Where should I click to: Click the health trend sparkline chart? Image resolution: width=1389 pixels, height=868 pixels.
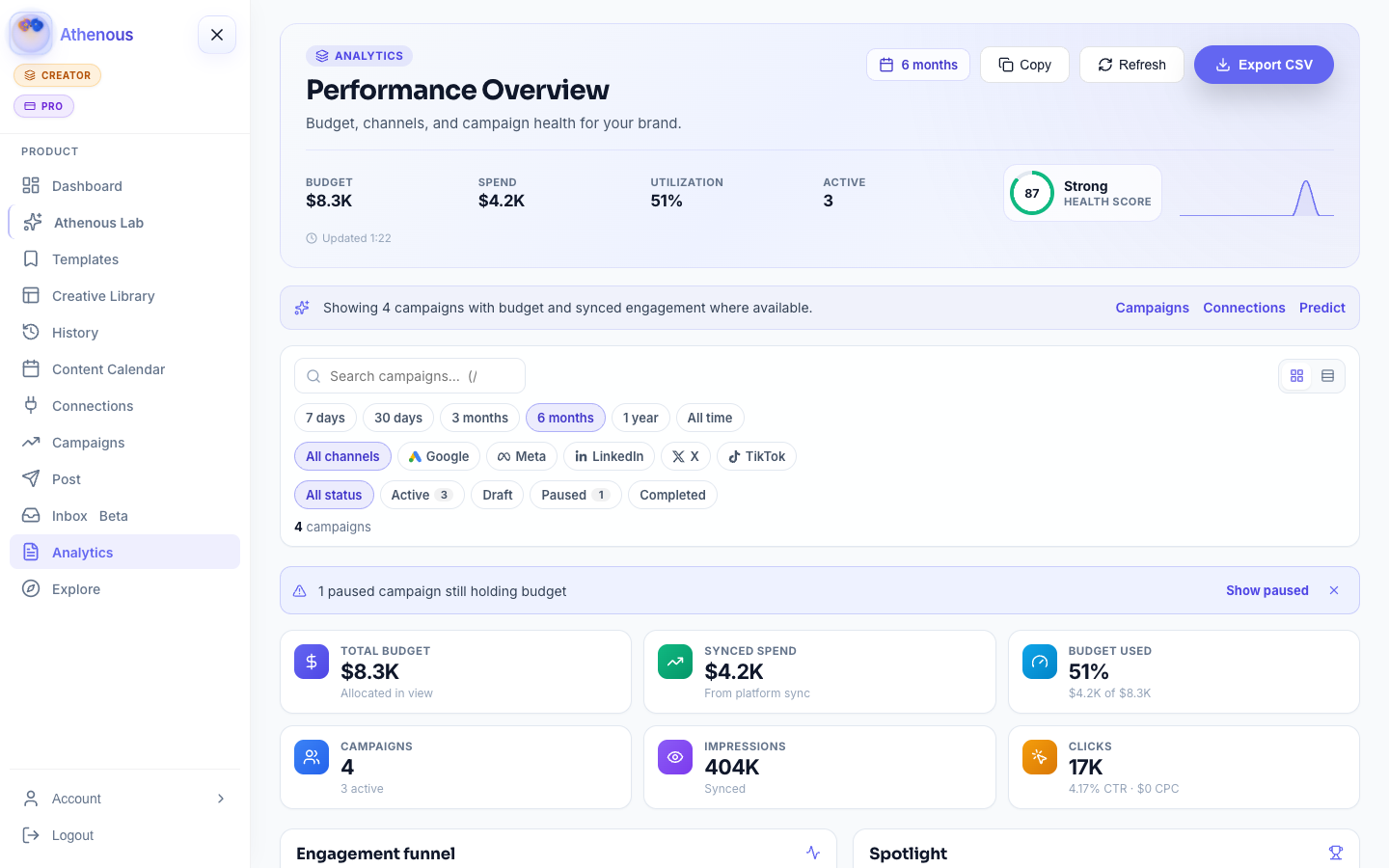point(1257,198)
